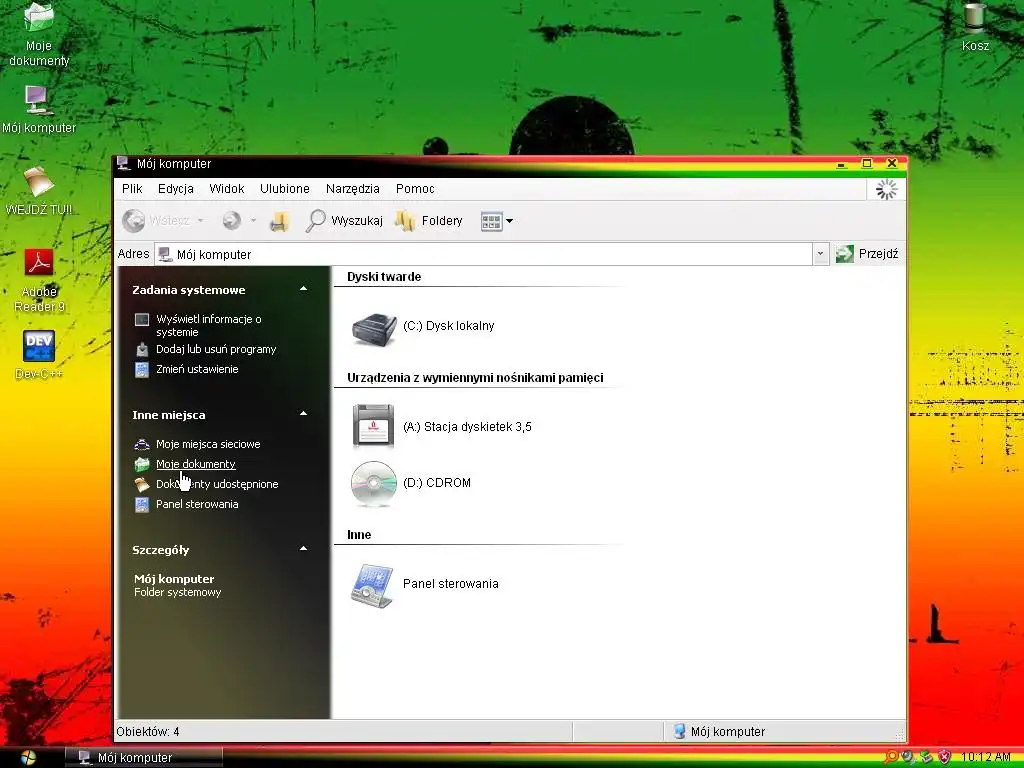Collapse the Zadania systemowe section
The width and height of the screenshot is (1024, 768).
tap(304, 289)
